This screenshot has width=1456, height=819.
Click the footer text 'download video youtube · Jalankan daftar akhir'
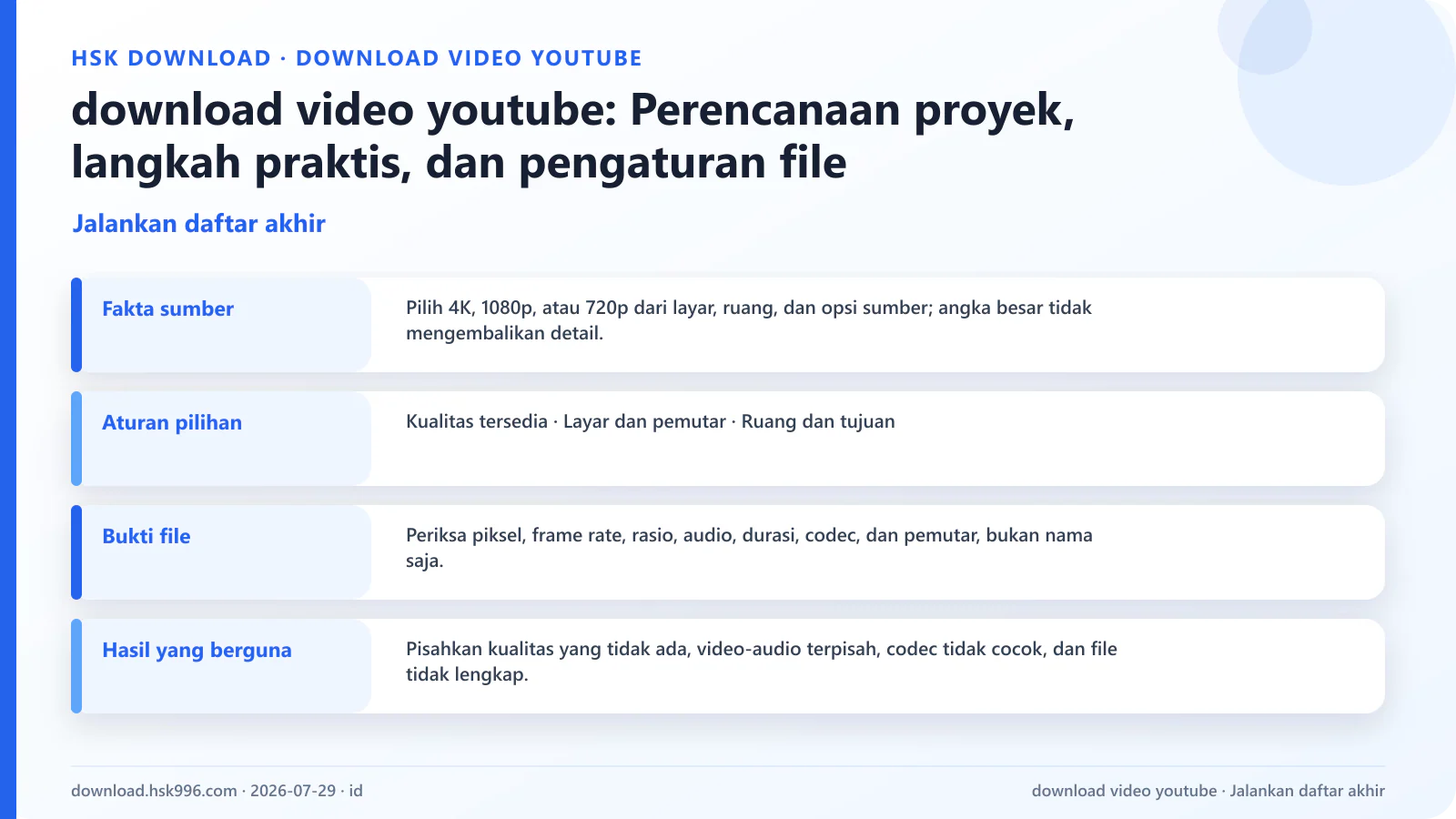[x=1208, y=791]
